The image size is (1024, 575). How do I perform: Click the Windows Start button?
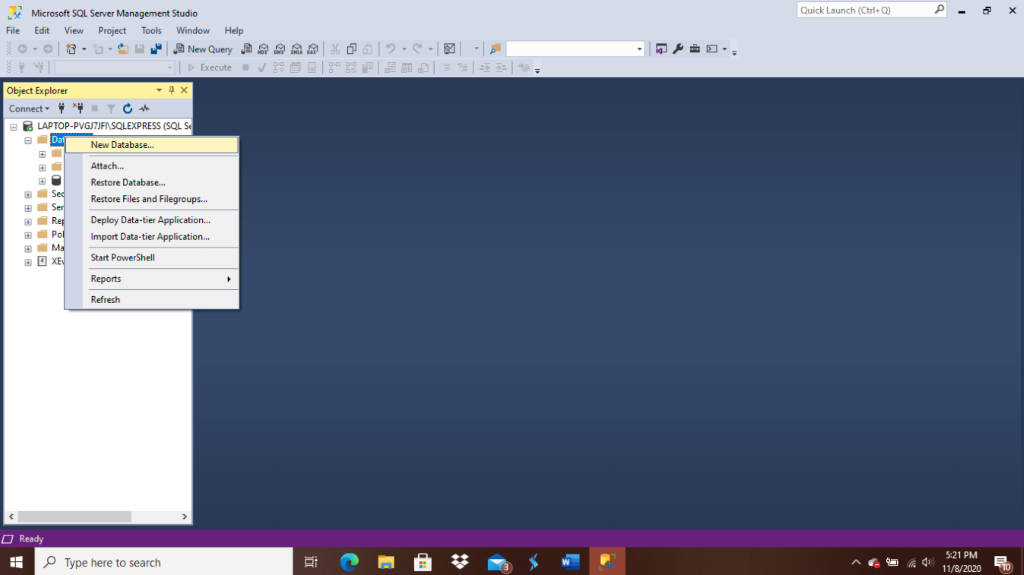point(17,562)
